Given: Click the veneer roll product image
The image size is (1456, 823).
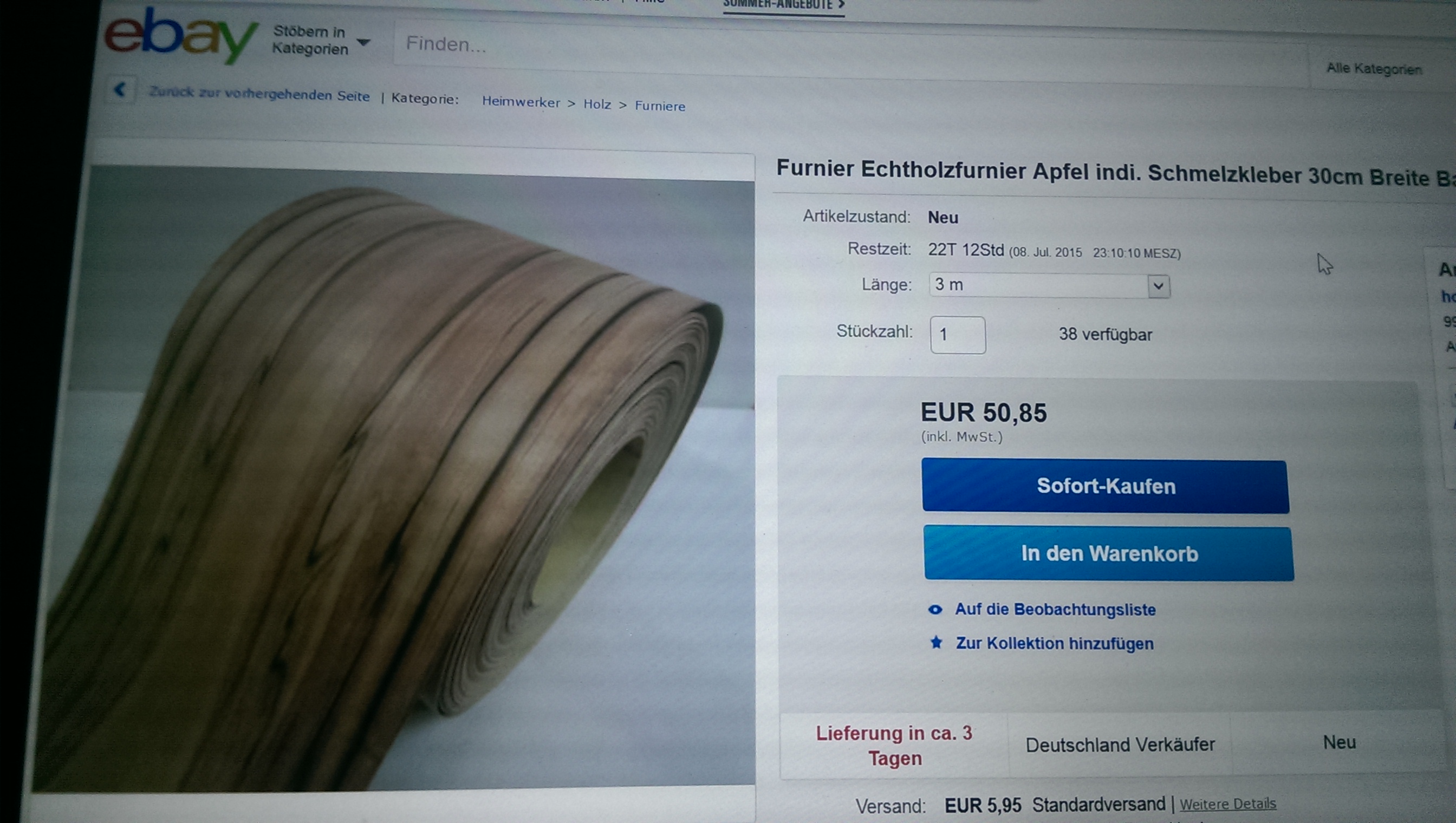Looking at the screenshot, I should pyautogui.click(x=396, y=475).
